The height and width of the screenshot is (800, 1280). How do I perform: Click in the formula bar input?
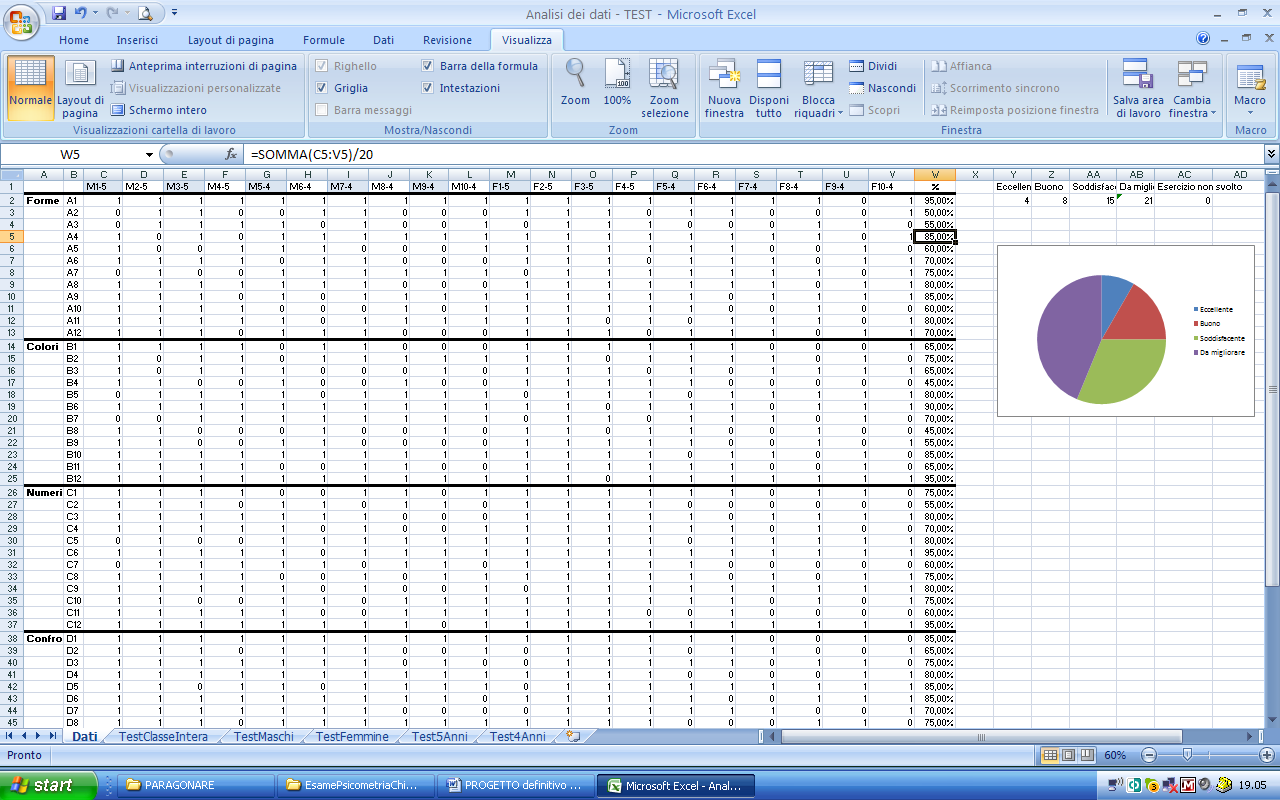pyautogui.click(x=755, y=154)
